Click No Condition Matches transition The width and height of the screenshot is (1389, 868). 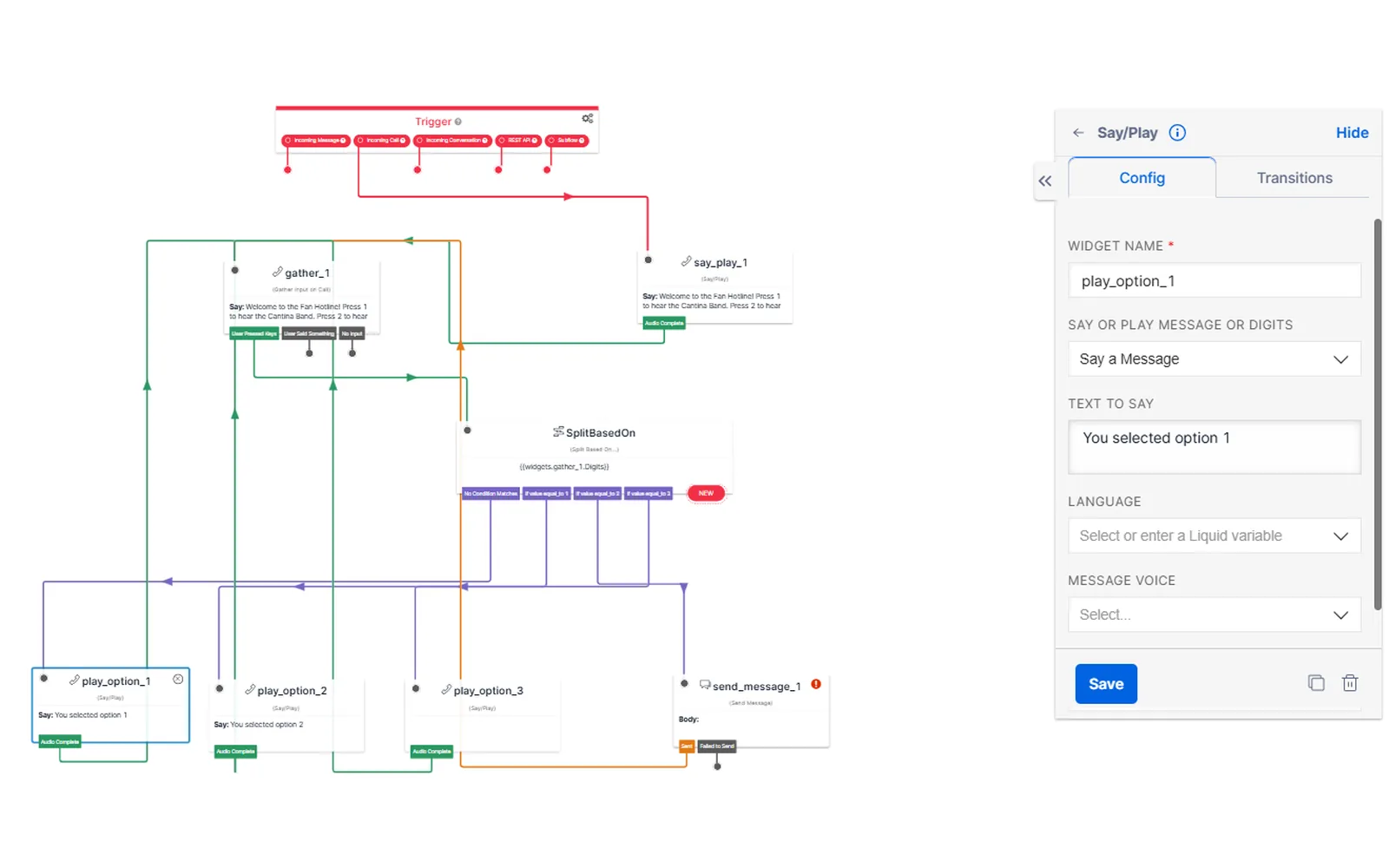pyautogui.click(x=490, y=493)
